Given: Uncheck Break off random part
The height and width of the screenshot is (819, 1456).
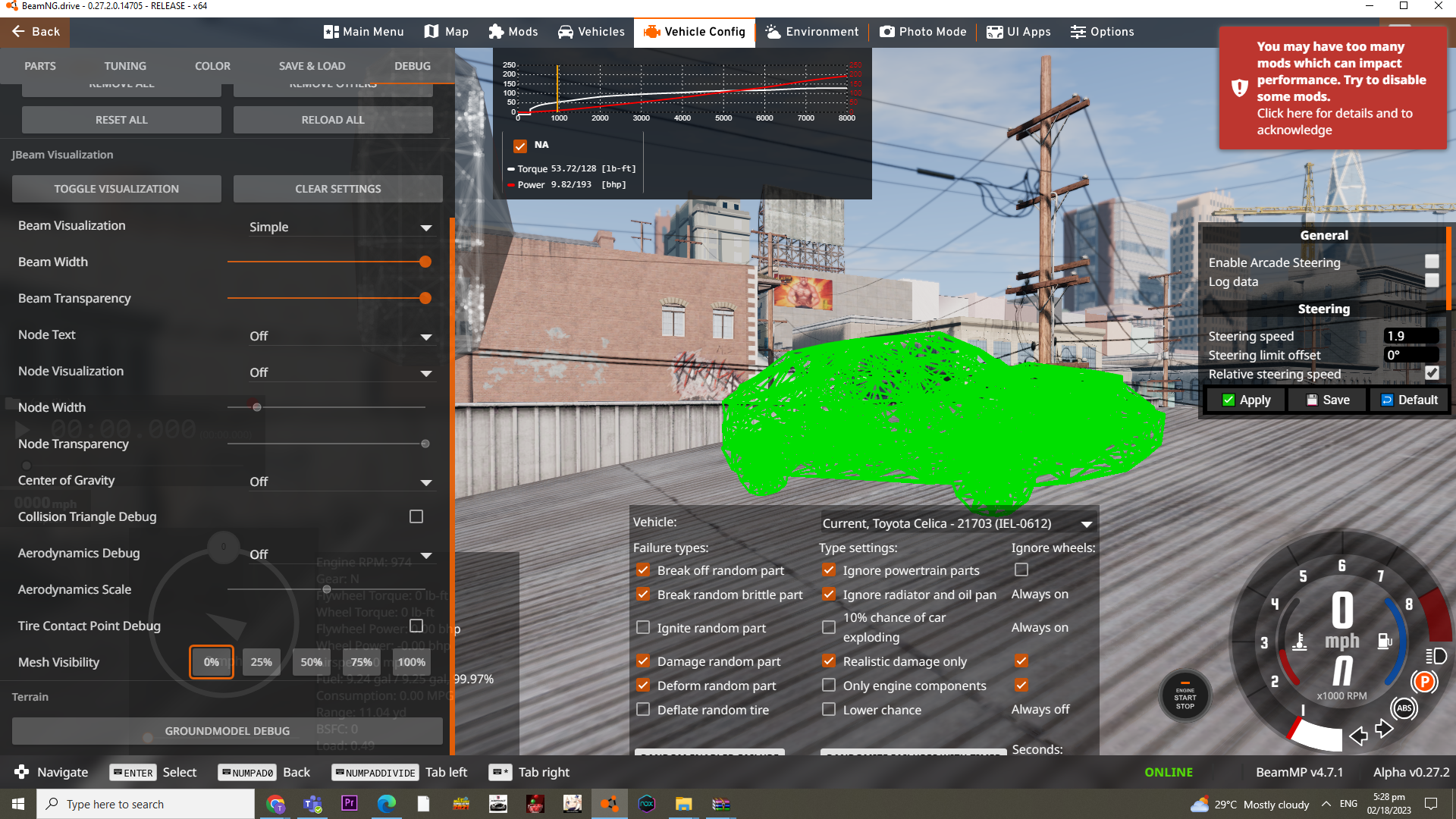Looking at the screenshot, I should click(643, 570).
